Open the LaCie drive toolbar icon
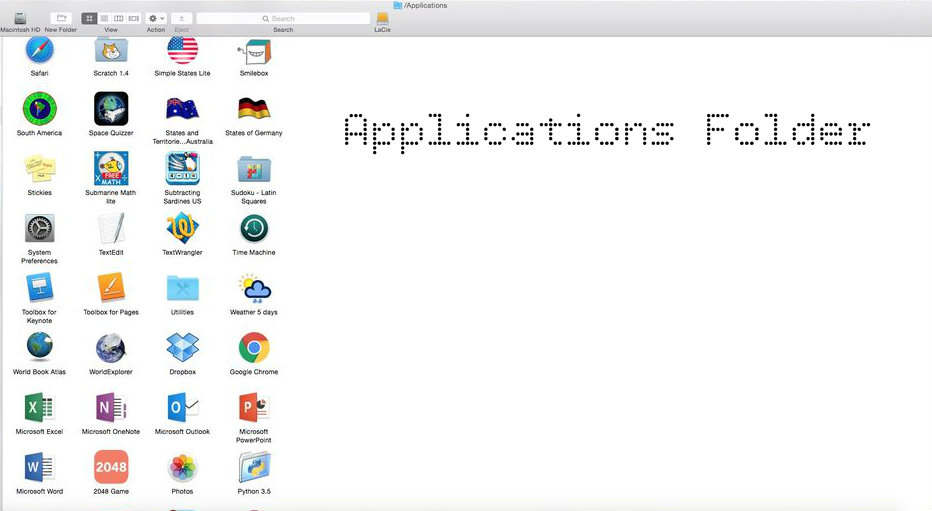Image resolution: width=932 pixels, height=511 pixels. pos(382,18)
